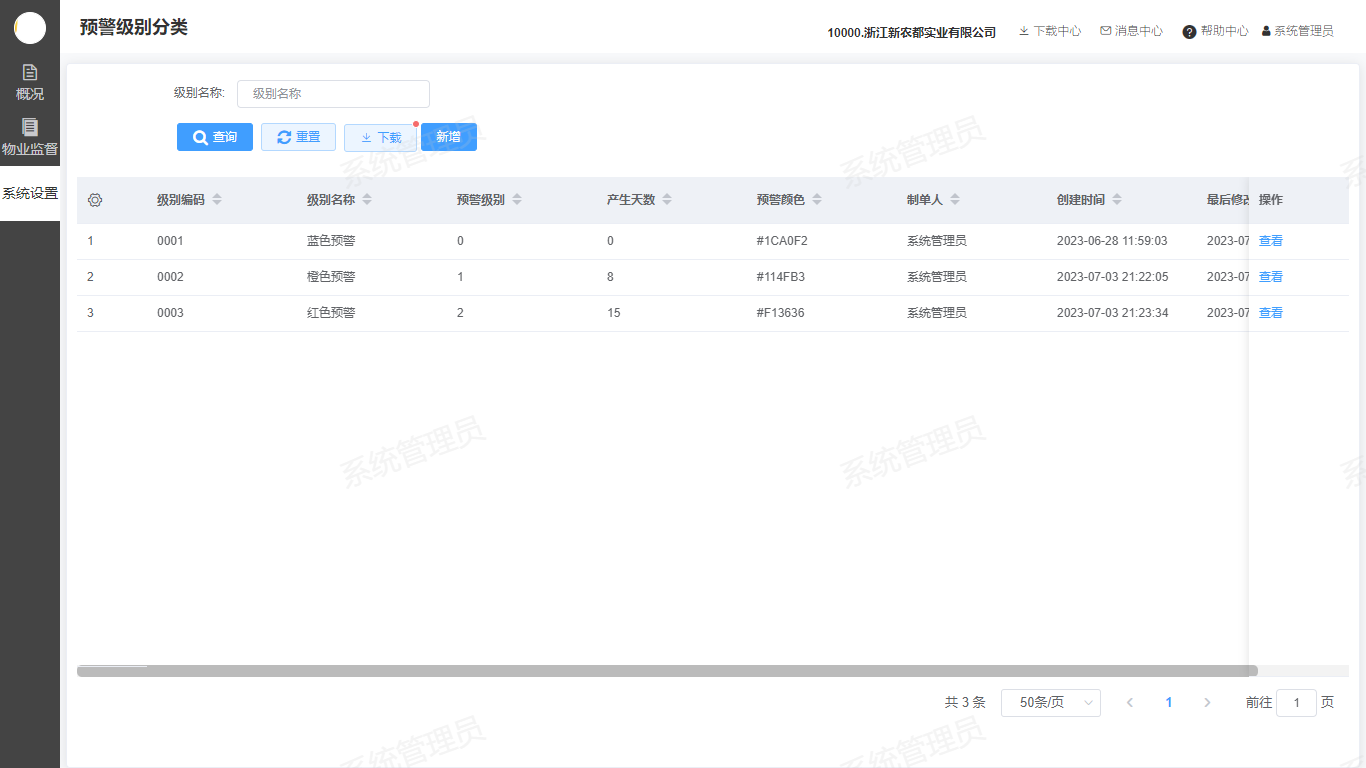1366x768 pixels.
Task: Open 消息中心 message center
Action: click(1131, 31)
